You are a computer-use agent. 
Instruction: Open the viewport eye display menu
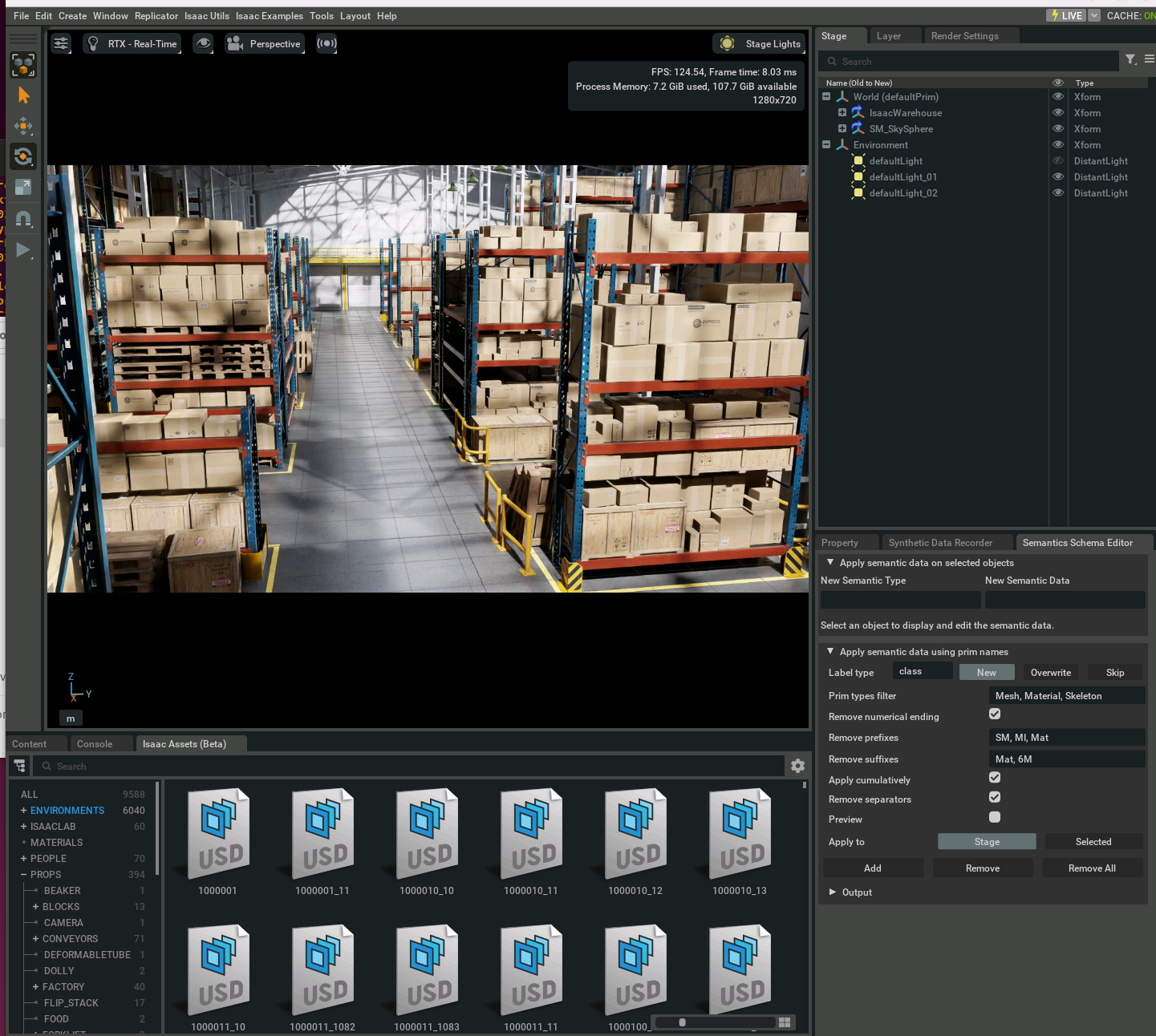pyautogui.click(x=204, y=44)
